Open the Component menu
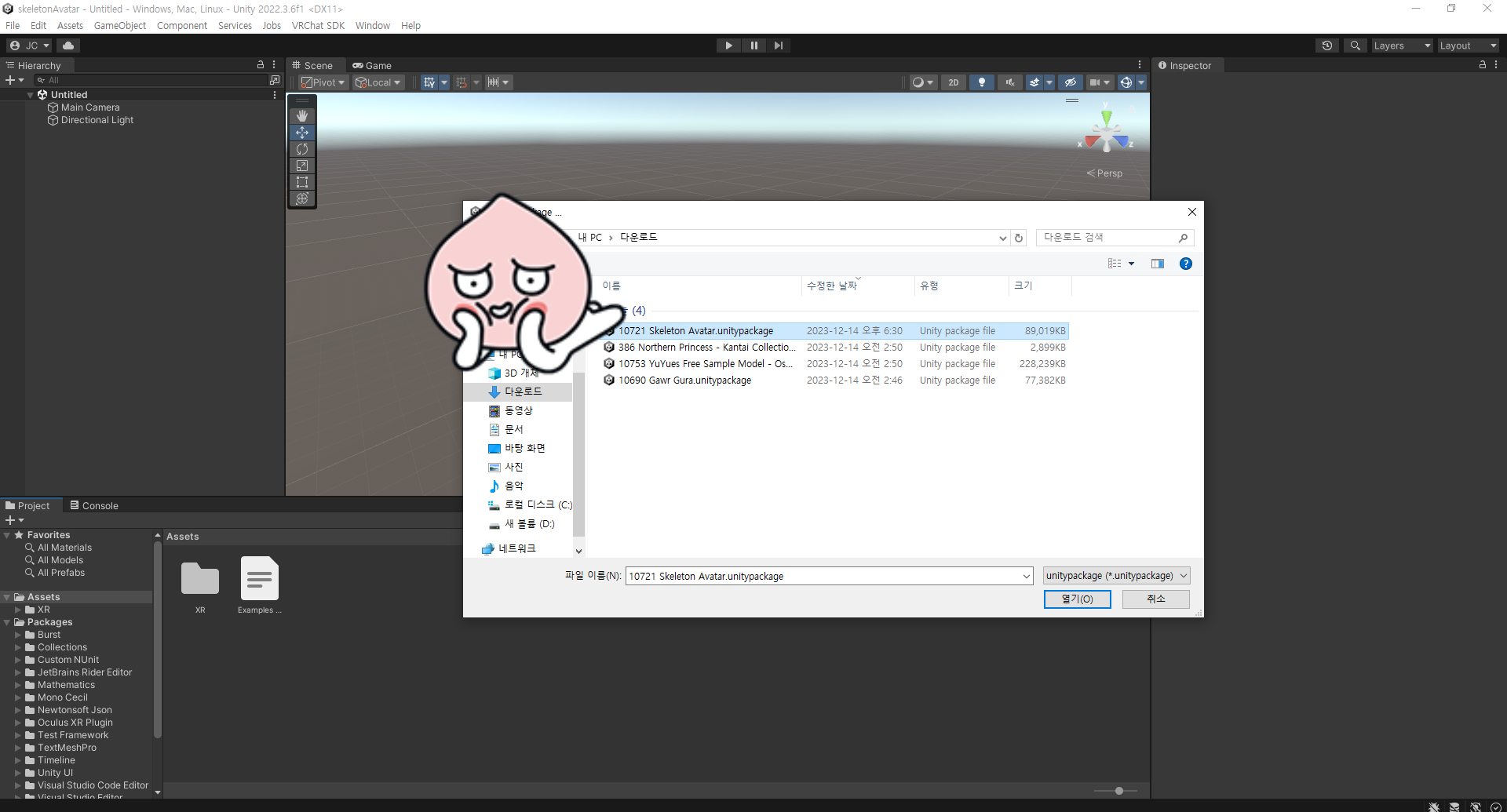This screenshot has width=1507, height=812. click(x=182, y=25)
